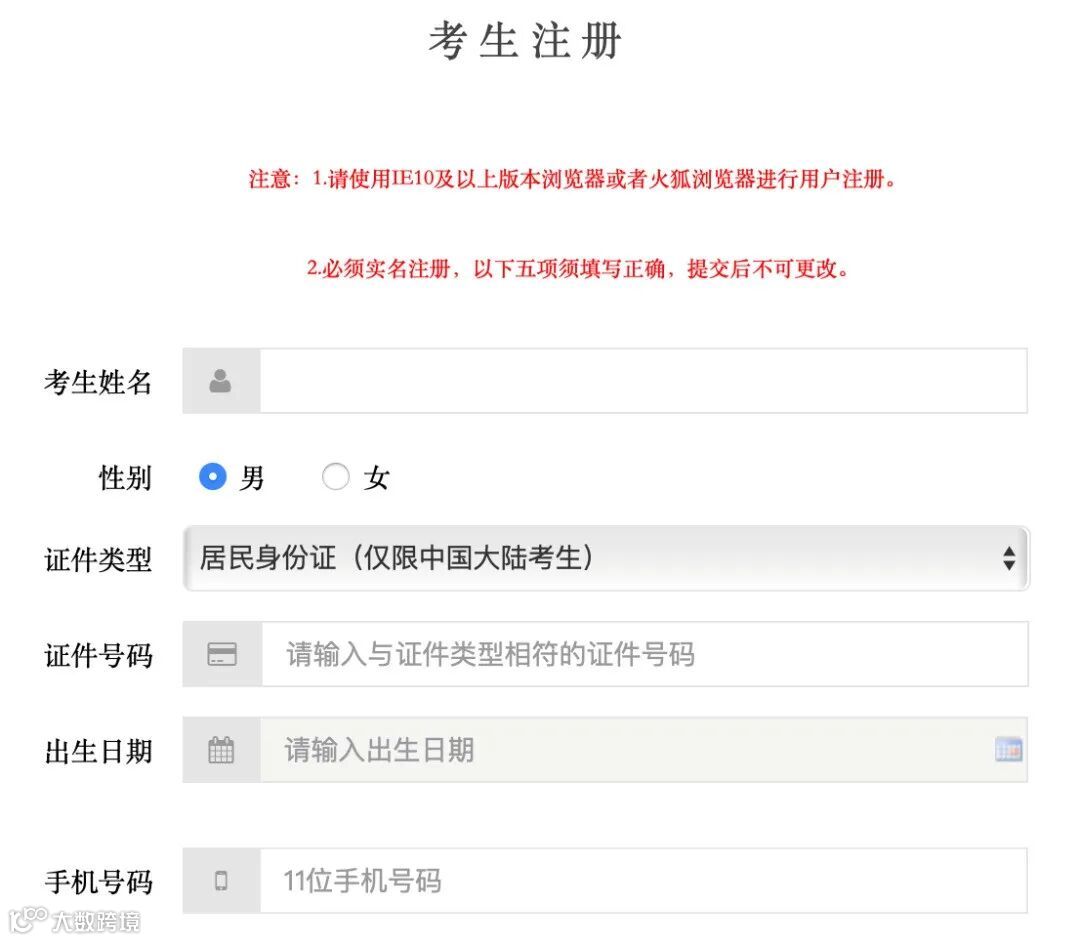The image size is (1080, 941).
Task: Select the 女 radio button
Action: pos(335,477)
